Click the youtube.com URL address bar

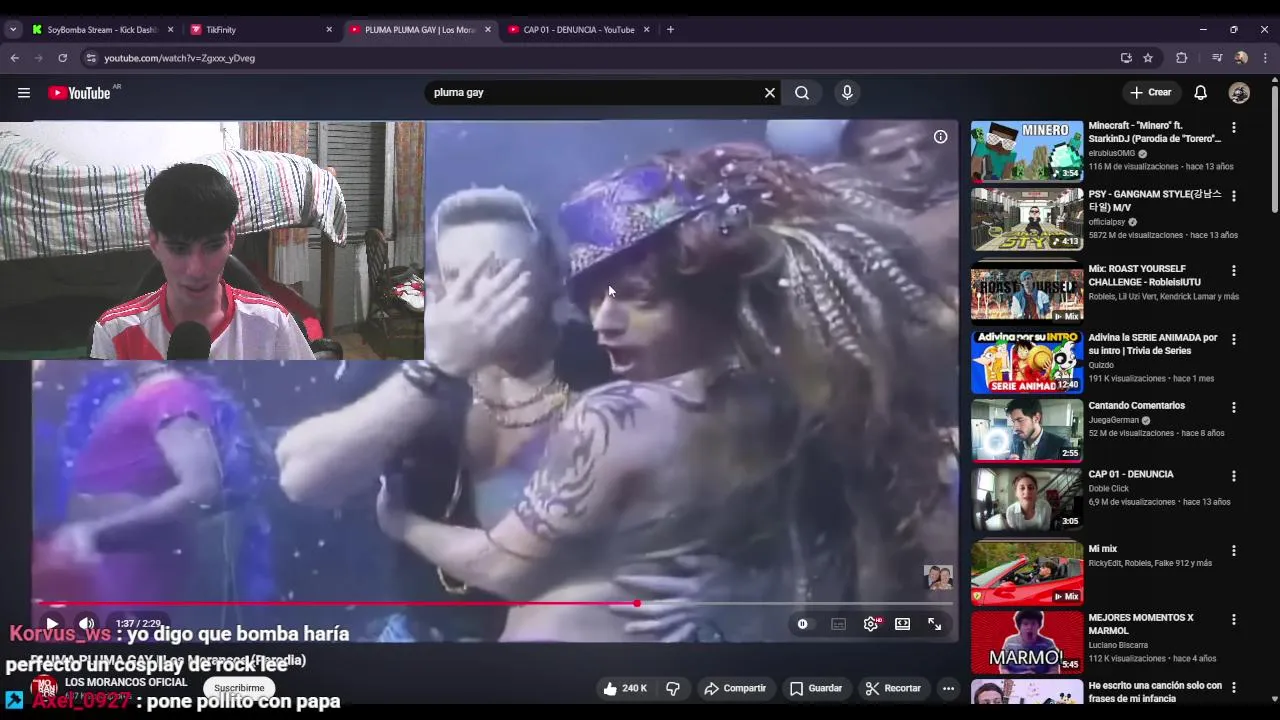[x=600, y=58]
